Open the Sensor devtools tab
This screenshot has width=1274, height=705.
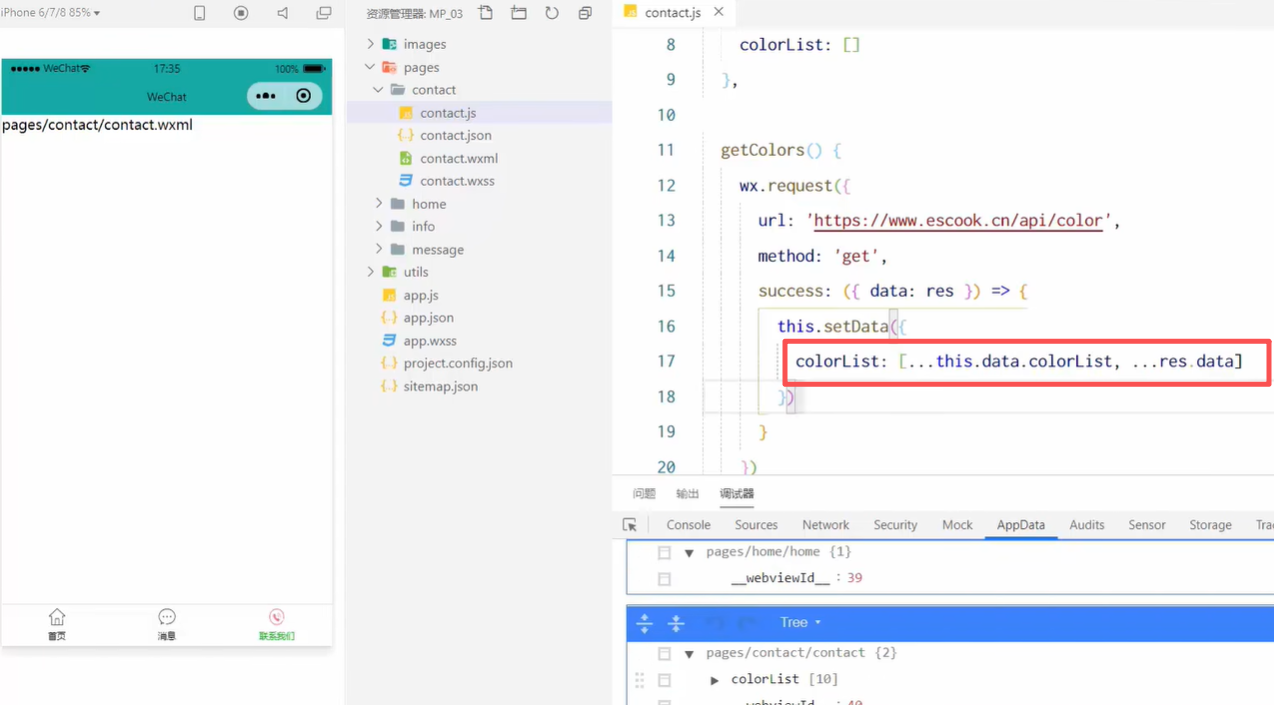[x=1147, y=525]
